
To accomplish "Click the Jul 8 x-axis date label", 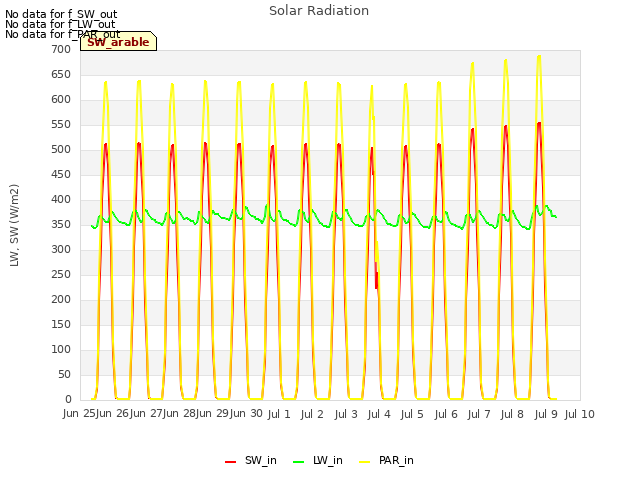I will coord(512,415).
